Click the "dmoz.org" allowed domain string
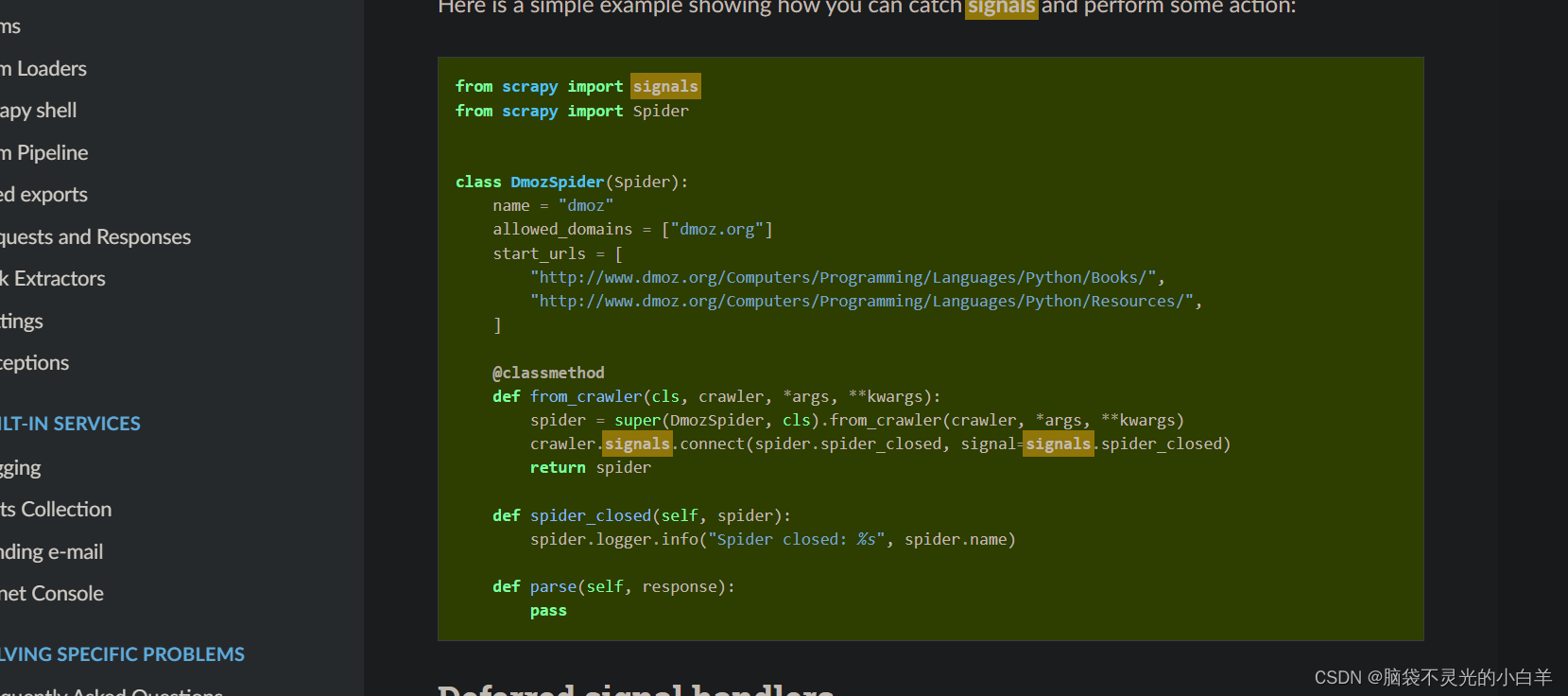 pos(716,229)
